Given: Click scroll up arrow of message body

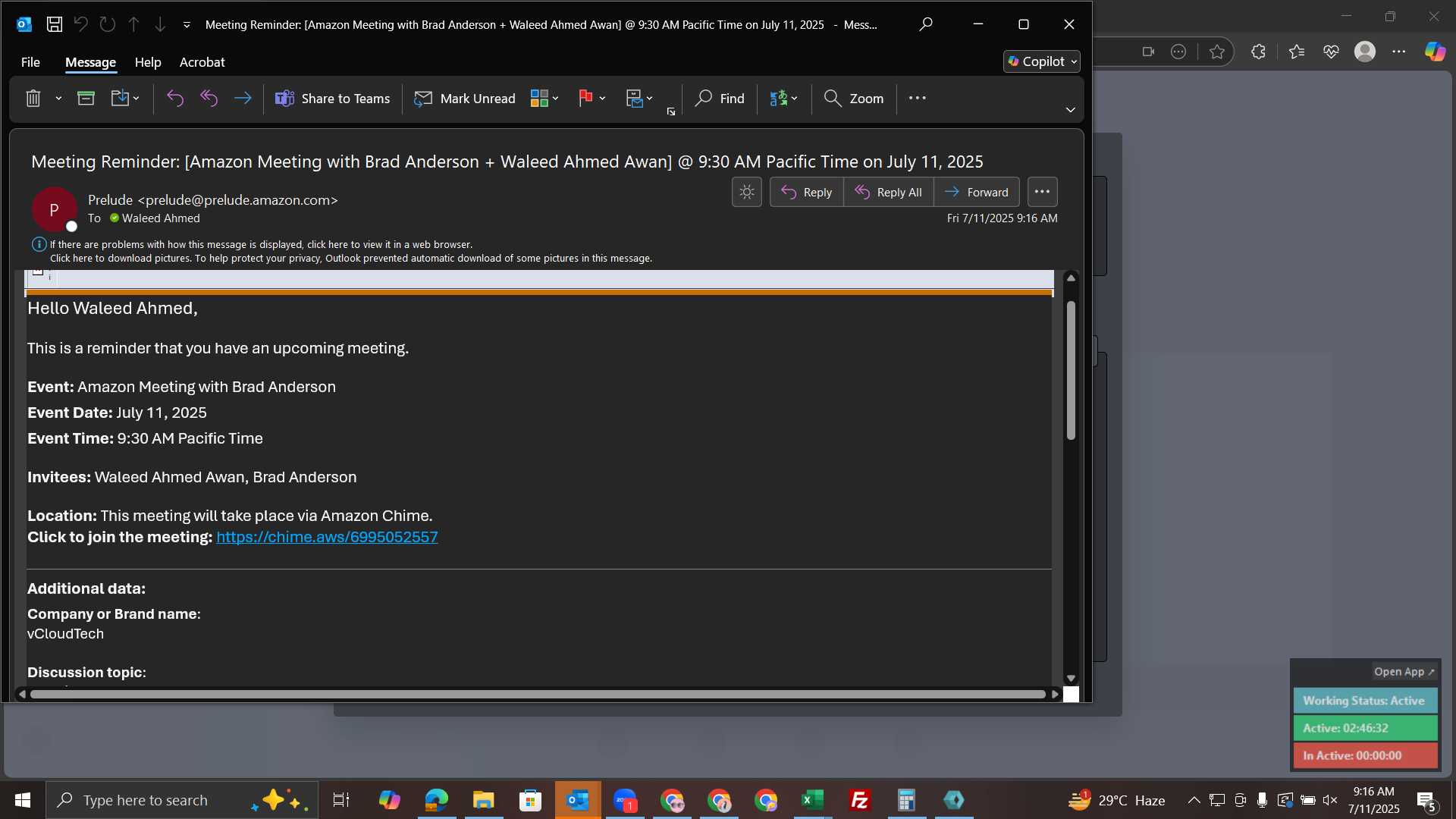Looking at the screenshot, I should tap(1071, 278).
